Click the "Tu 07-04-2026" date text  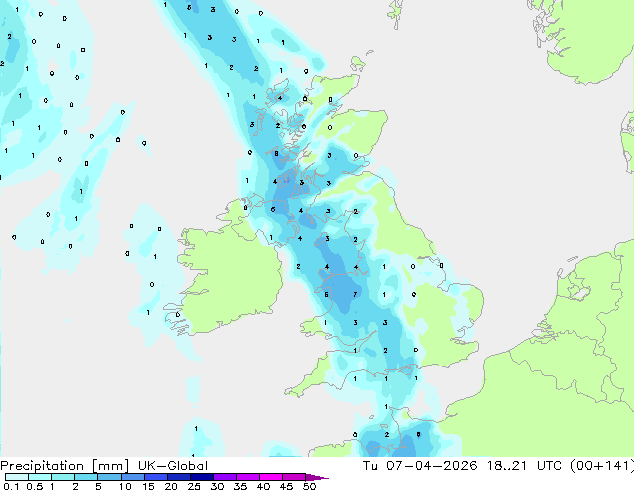[420, 466]
